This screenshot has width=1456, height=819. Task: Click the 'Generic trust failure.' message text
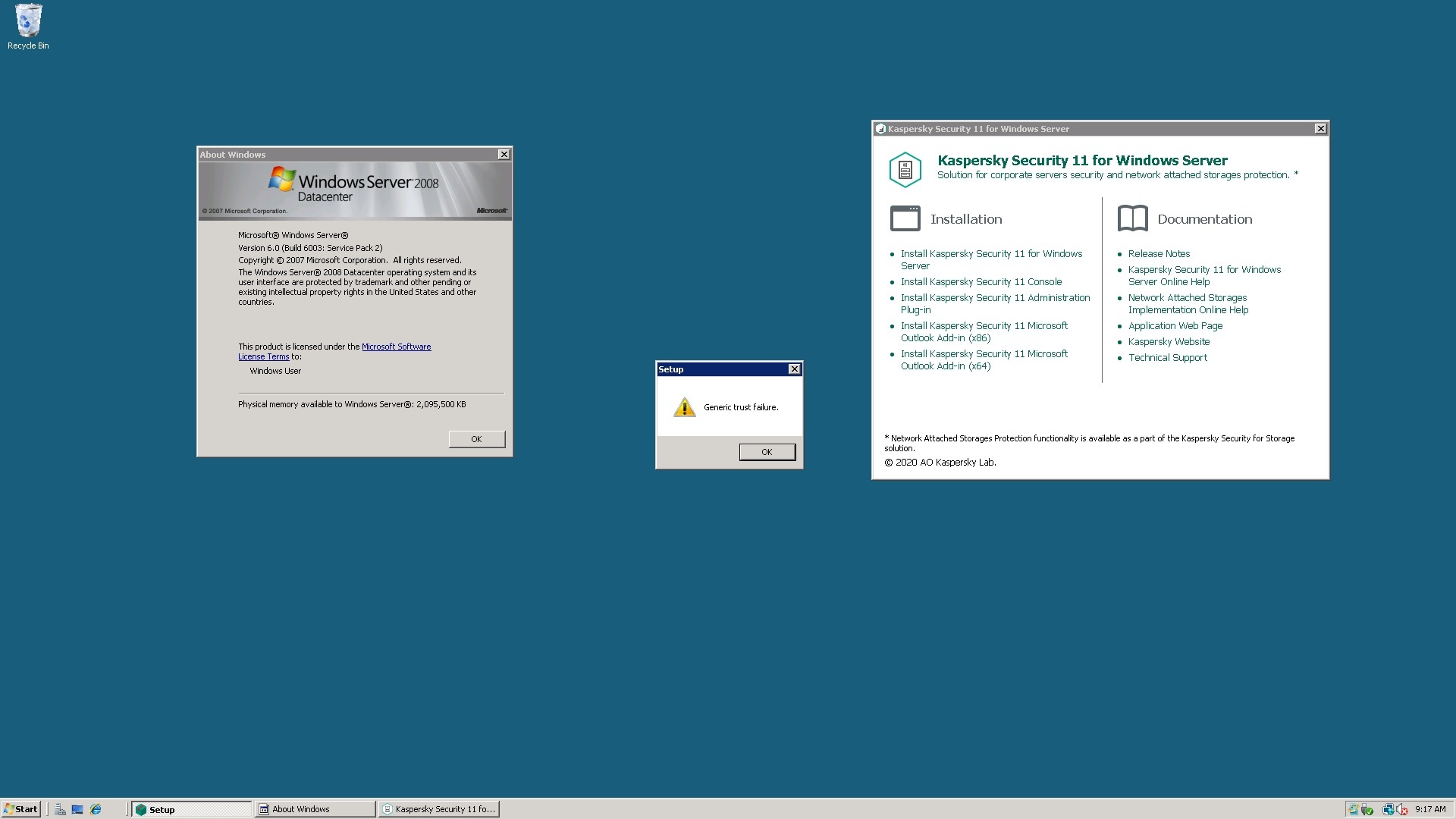click(741, 407)
